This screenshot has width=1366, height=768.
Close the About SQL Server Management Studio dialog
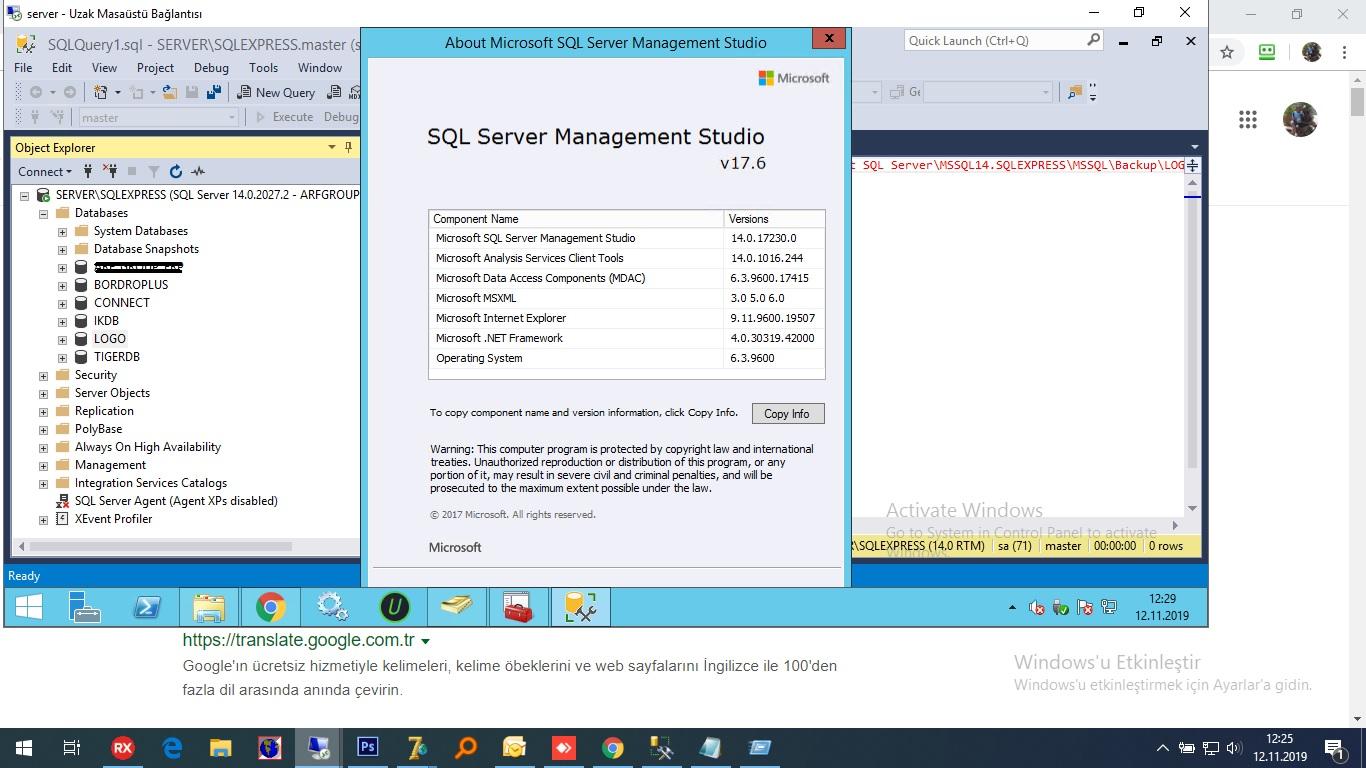click(829, 39)
